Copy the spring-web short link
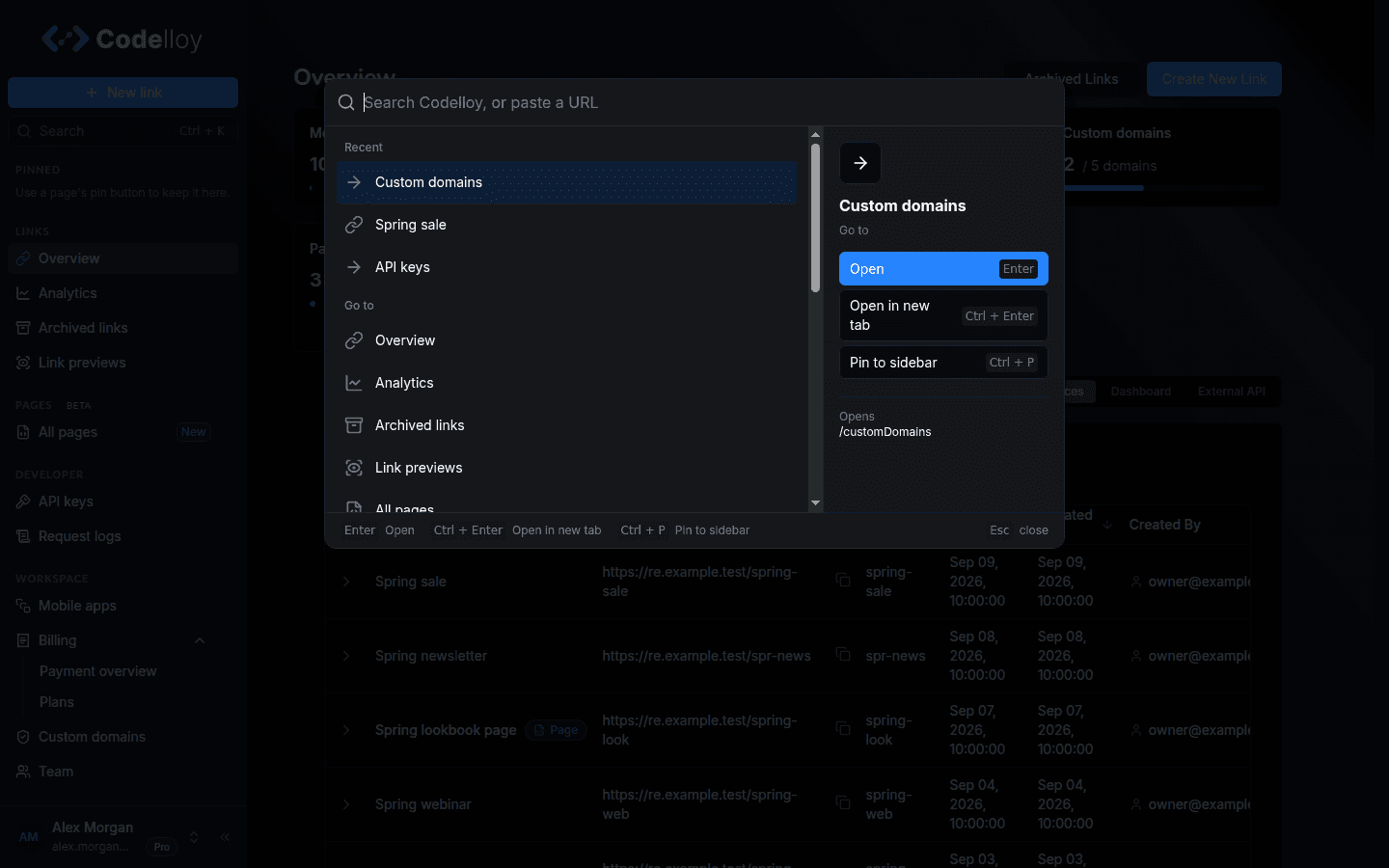This screenshot has height=868, width=1389. pyautogui.click(x=843, y=802)
